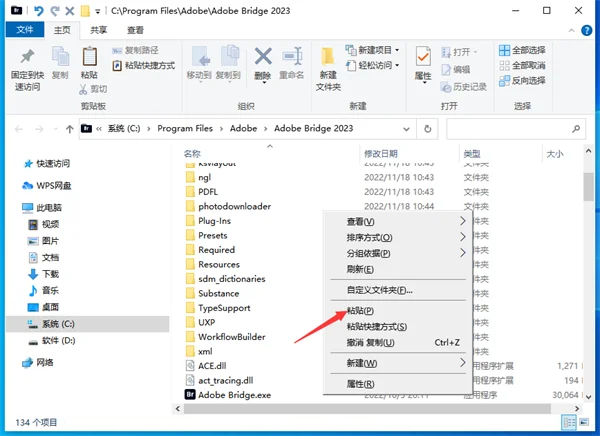Click the back navigation arrow
Screen dimensions: 600x436
pos(19,129)
